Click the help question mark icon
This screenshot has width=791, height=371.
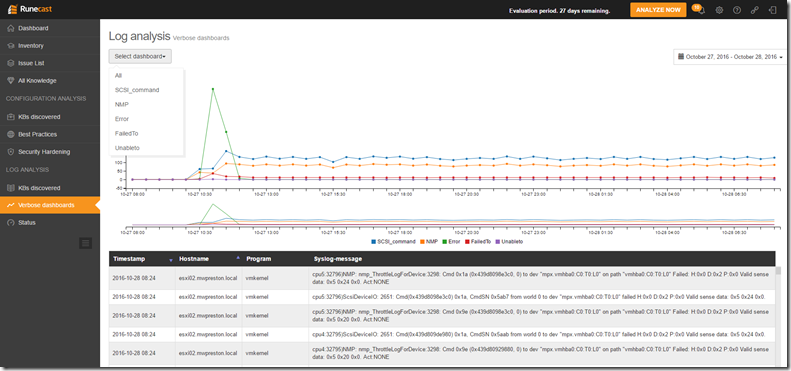pos(737,10)
